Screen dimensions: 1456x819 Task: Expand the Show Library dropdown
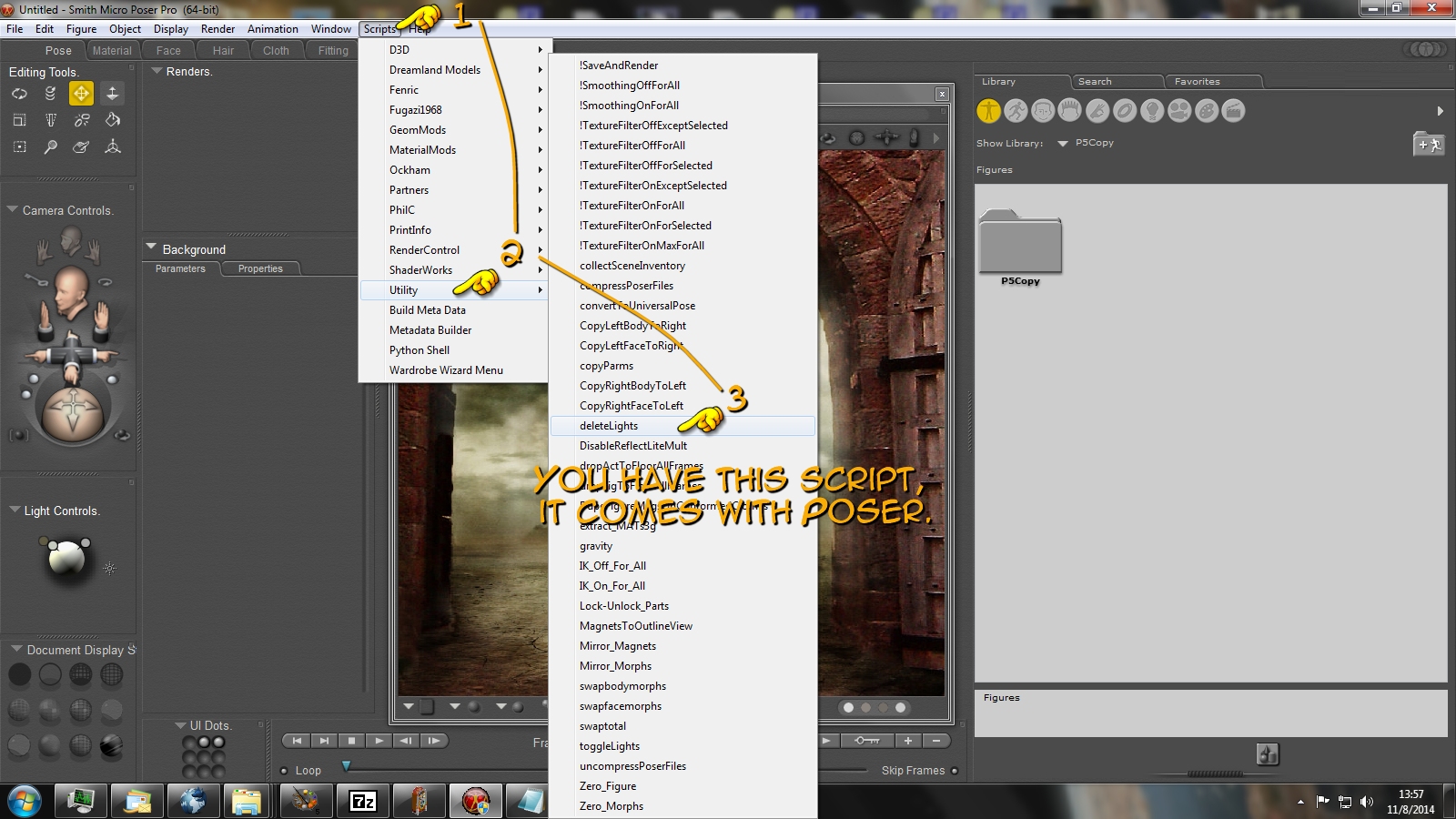pos(1062,144)
